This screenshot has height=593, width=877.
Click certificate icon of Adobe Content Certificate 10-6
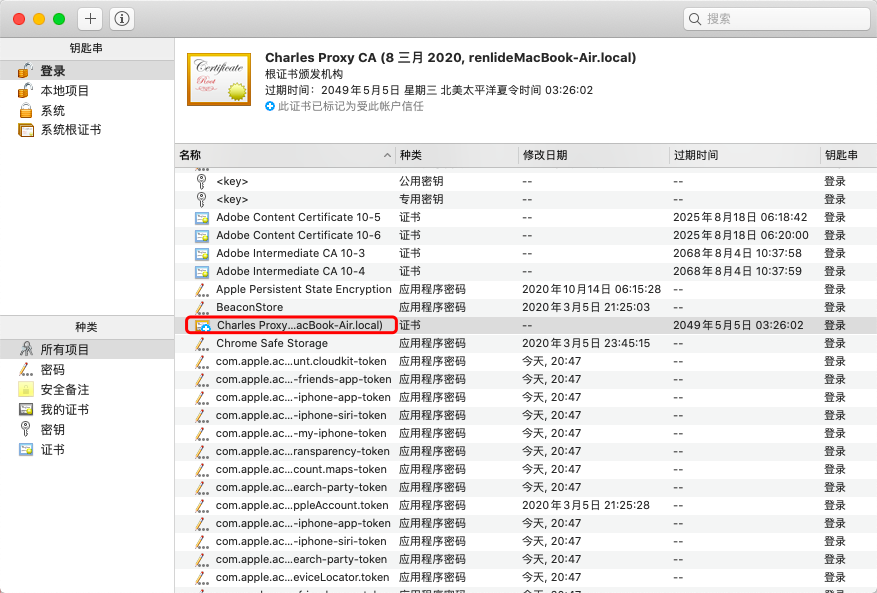click(202, 236)
